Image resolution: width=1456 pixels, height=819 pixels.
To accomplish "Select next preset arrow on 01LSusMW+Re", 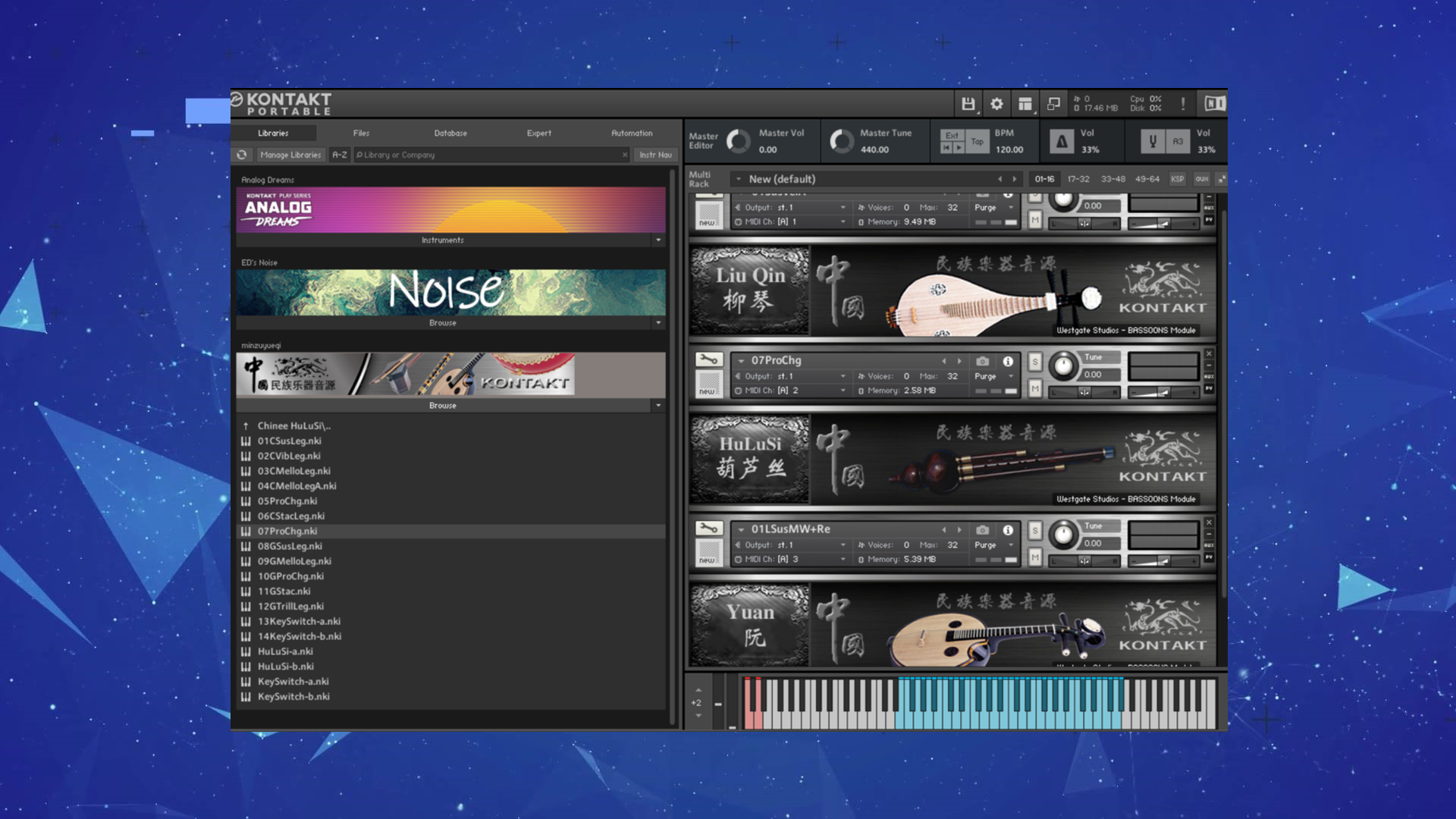I will [x=959, y=529].
